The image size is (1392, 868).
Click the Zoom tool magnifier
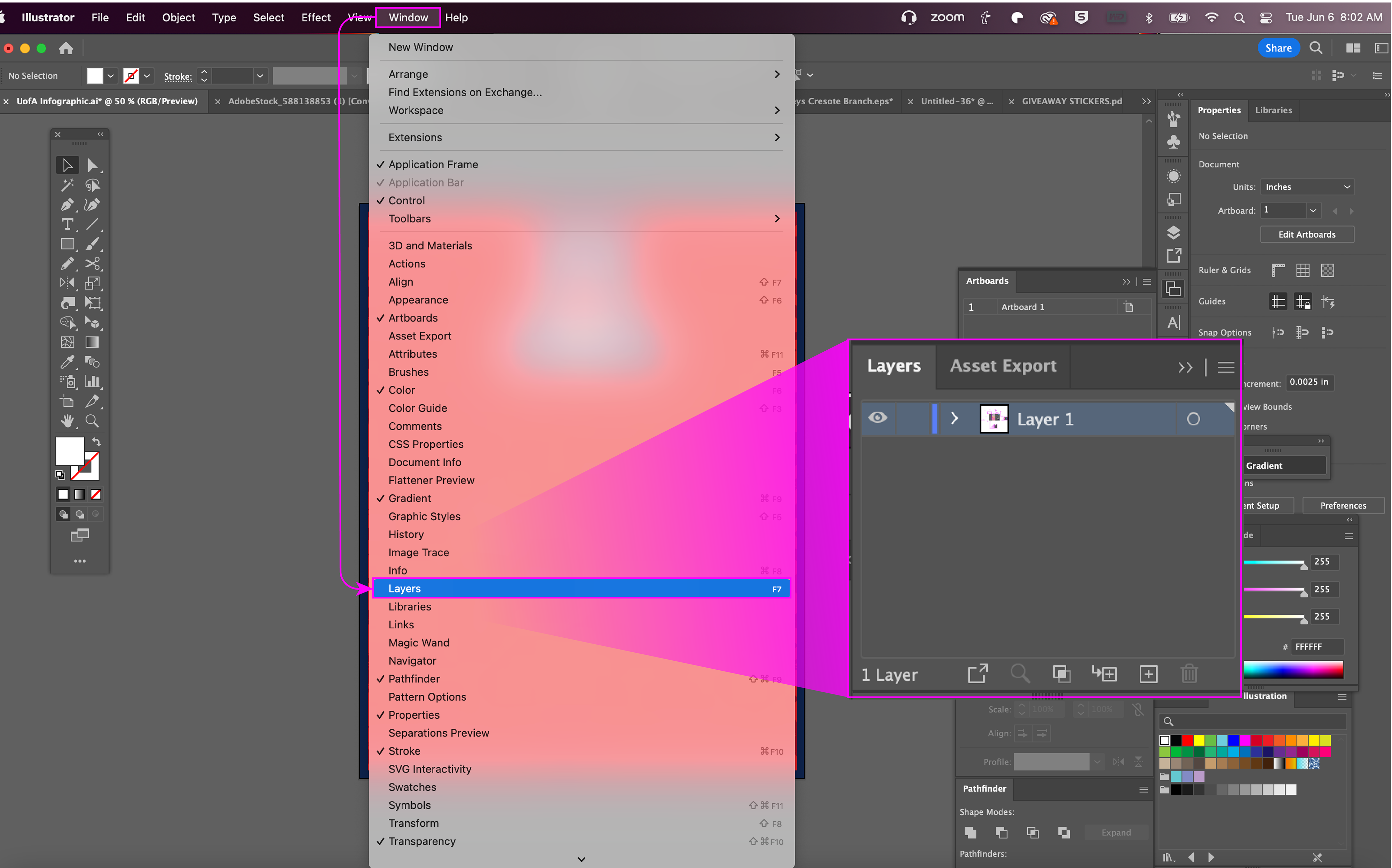(x=92, y=421)
